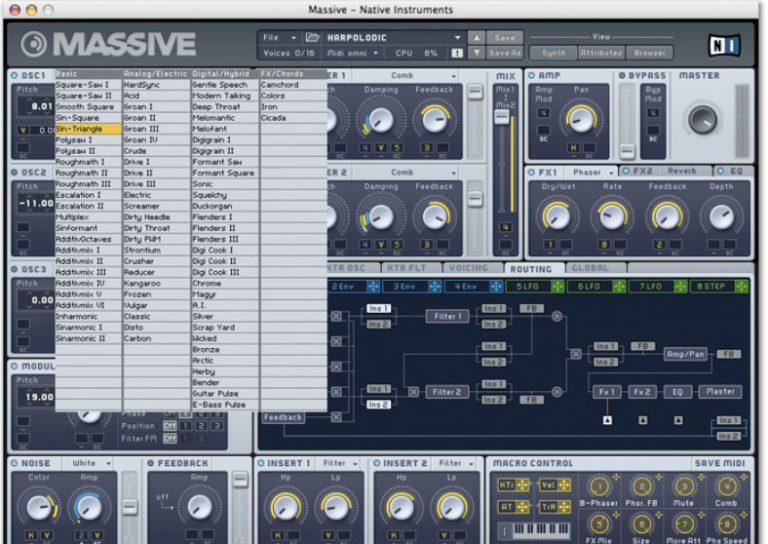Open the Noise White type dropdown
The width and height of the screenshot is (768, 544).
point(91,463)
